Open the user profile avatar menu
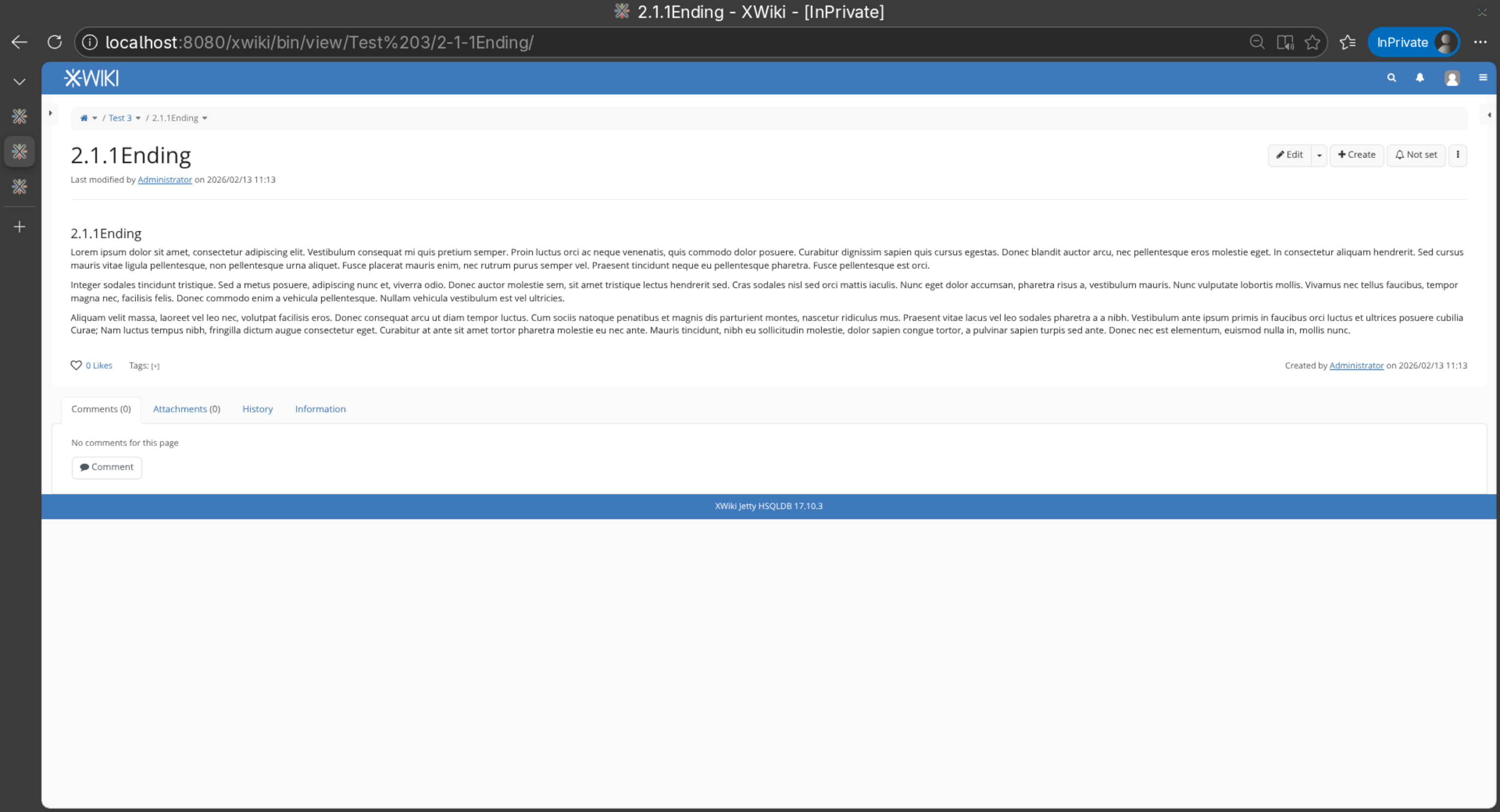Image resolution: width=1500 pixels, height=812 pixels. (1452, 78)
